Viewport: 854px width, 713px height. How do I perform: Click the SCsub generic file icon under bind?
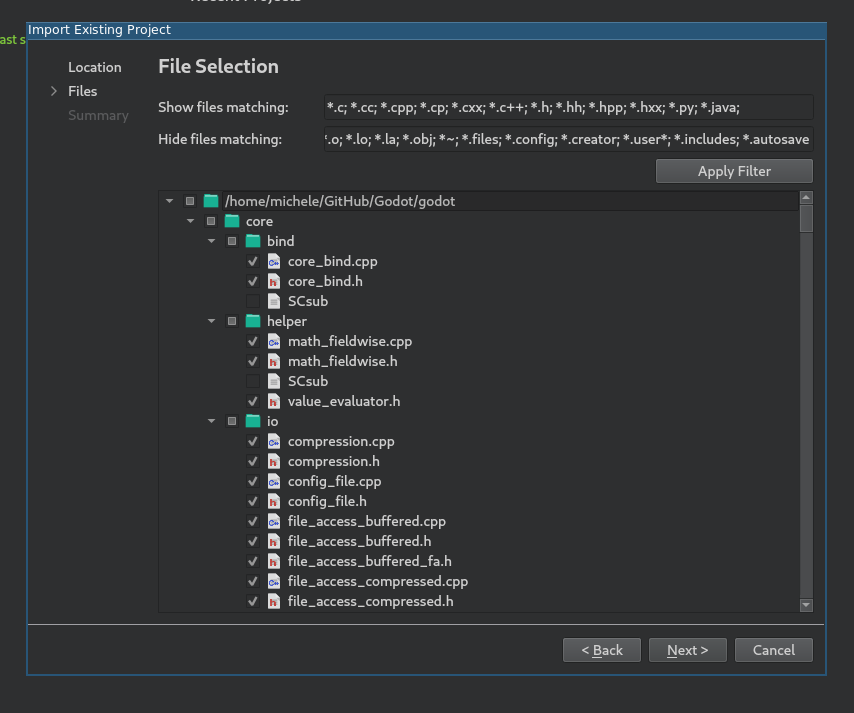tap(274, 301)
